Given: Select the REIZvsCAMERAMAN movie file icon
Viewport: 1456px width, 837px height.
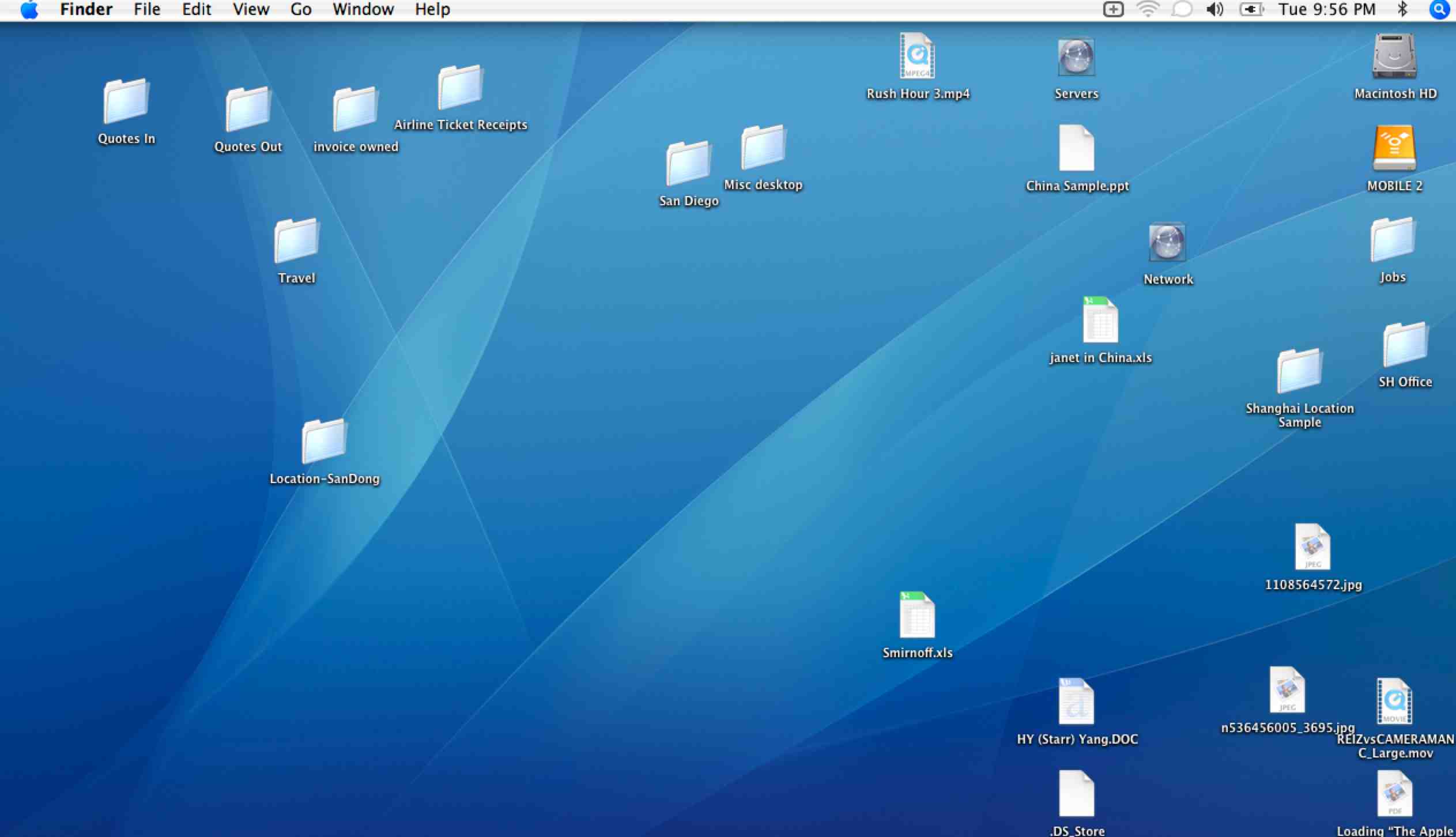Looking at the screenshot, I should tap(1394, 702).
